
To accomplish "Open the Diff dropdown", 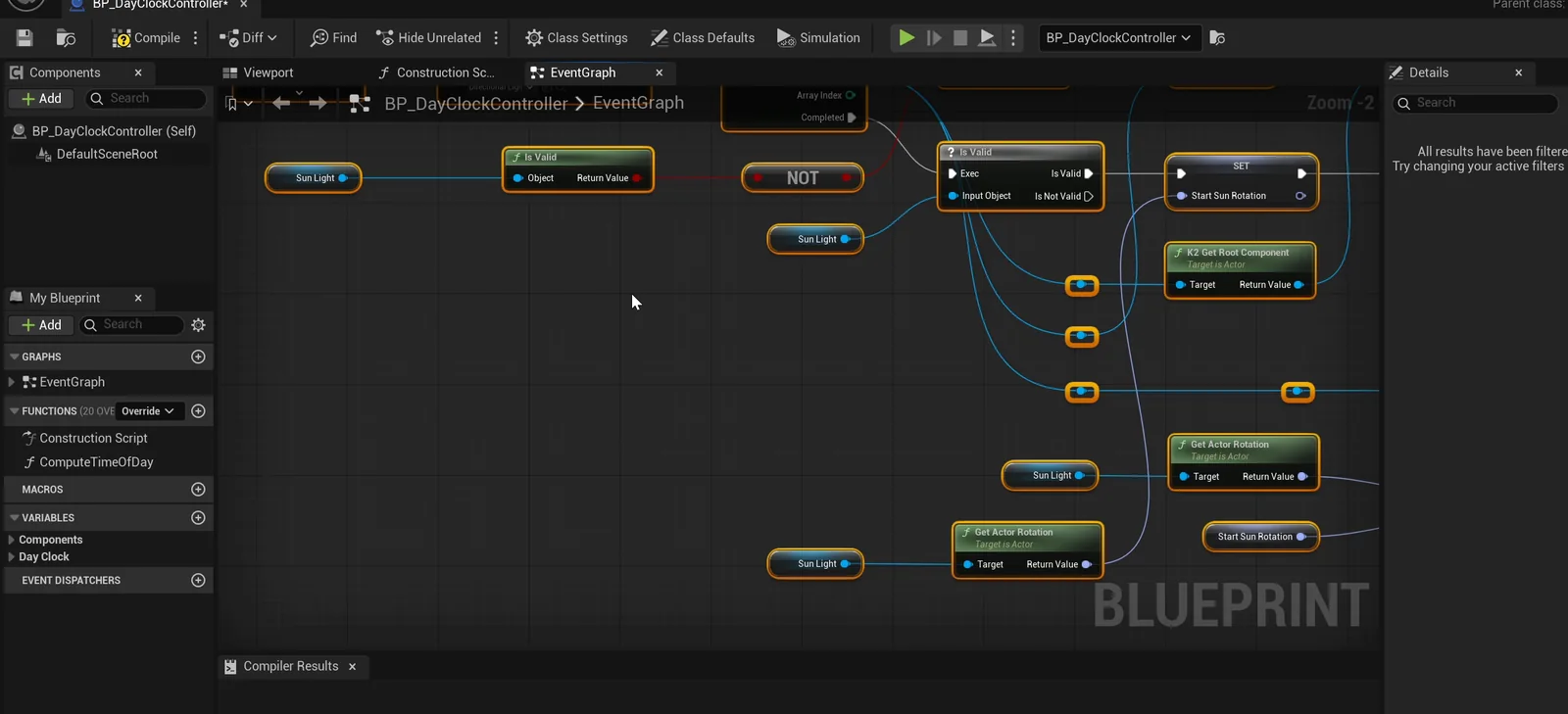I will (248, 38).
